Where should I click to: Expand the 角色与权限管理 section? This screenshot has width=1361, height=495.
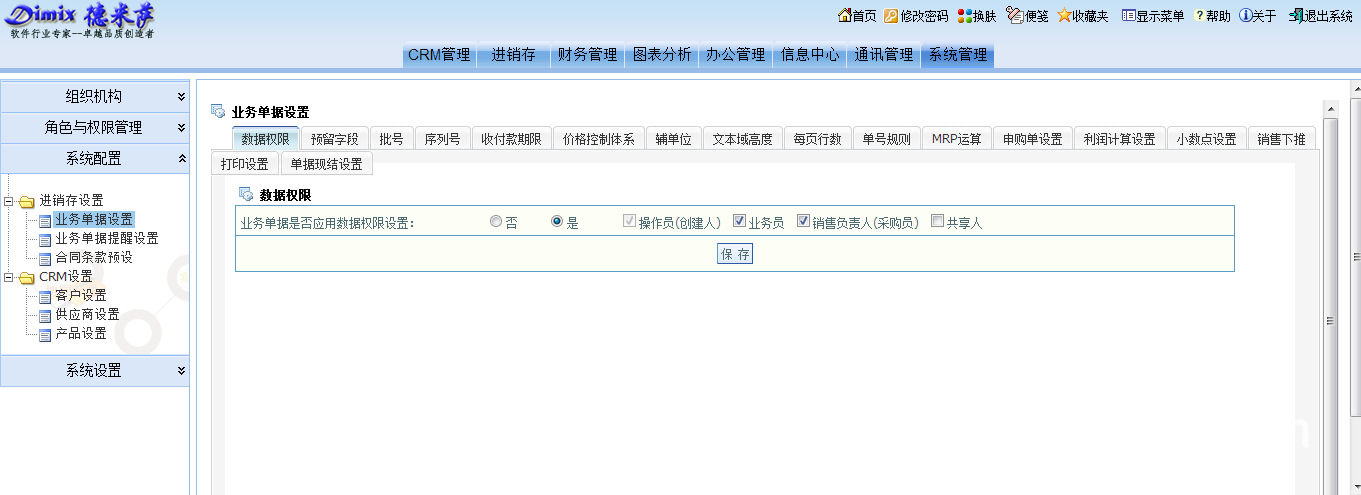click(x=95, y=128)
